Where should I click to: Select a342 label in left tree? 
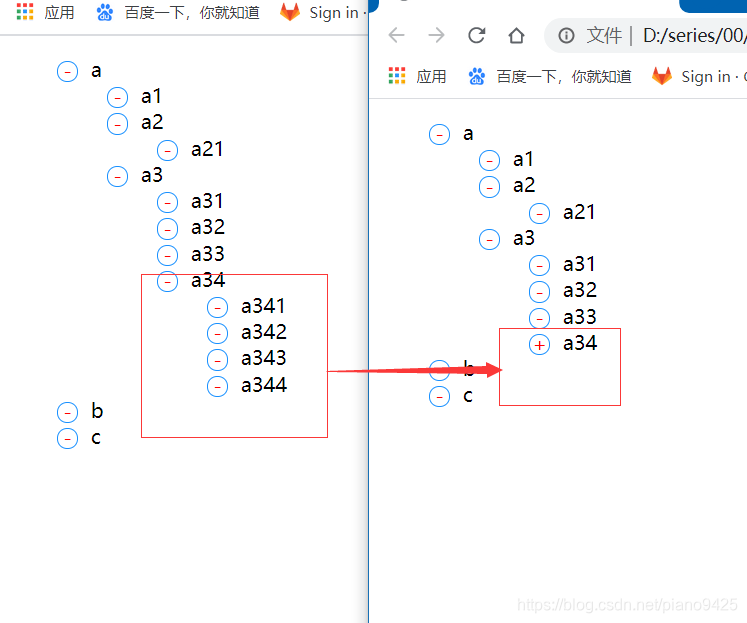263,332
